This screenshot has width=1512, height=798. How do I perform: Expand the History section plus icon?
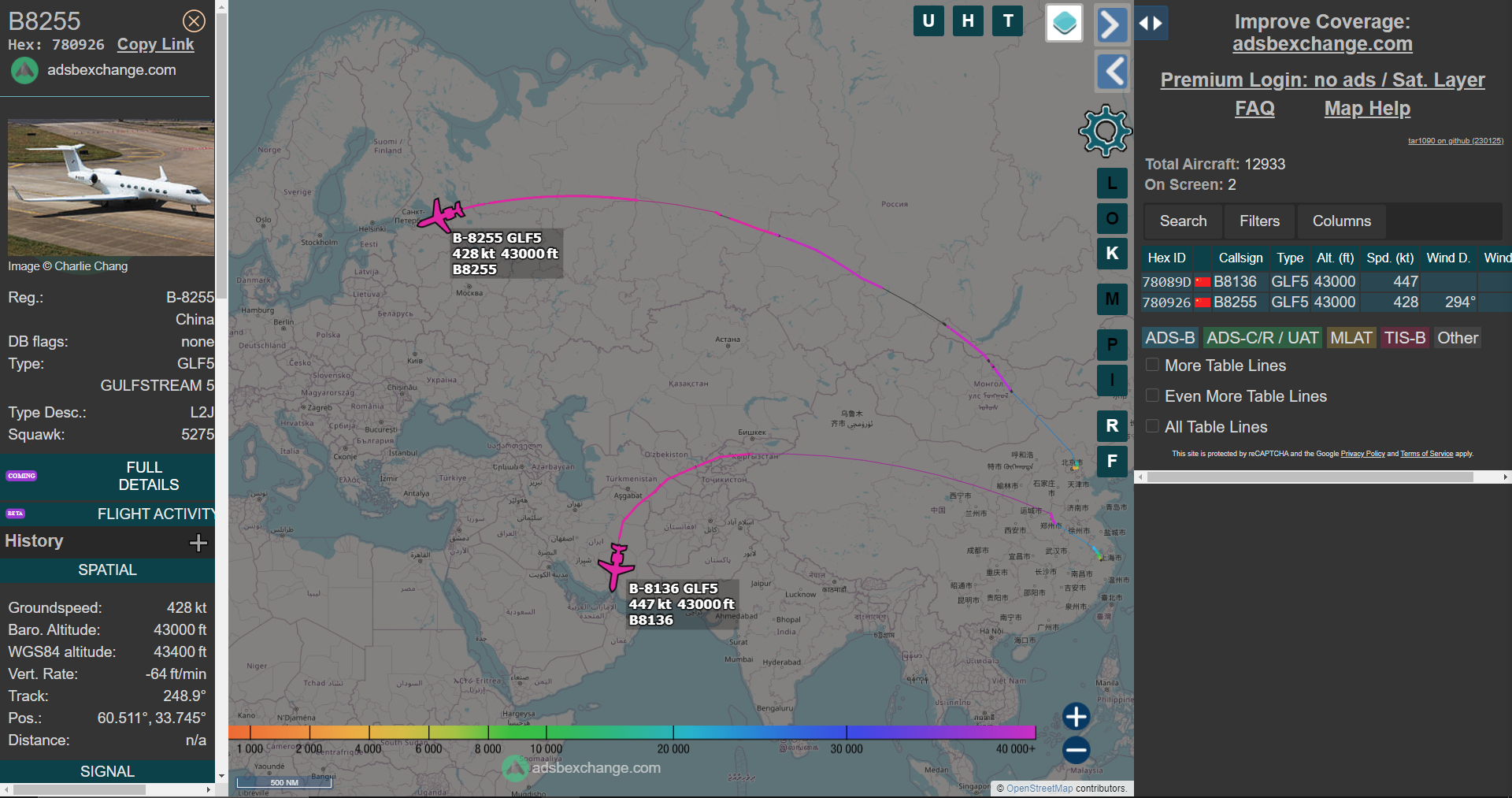point(198,542)
